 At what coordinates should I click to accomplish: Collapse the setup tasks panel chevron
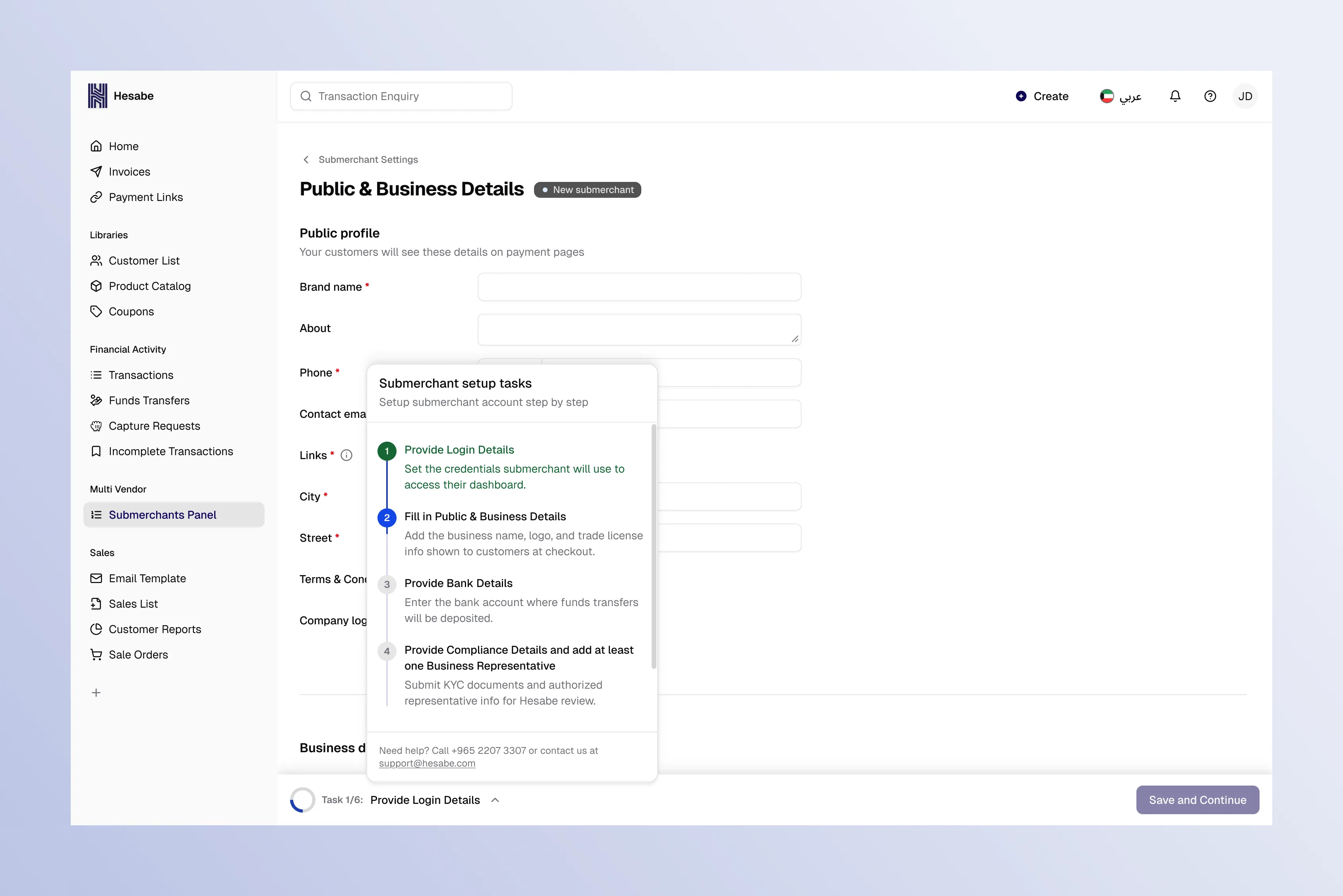[495, 800]
